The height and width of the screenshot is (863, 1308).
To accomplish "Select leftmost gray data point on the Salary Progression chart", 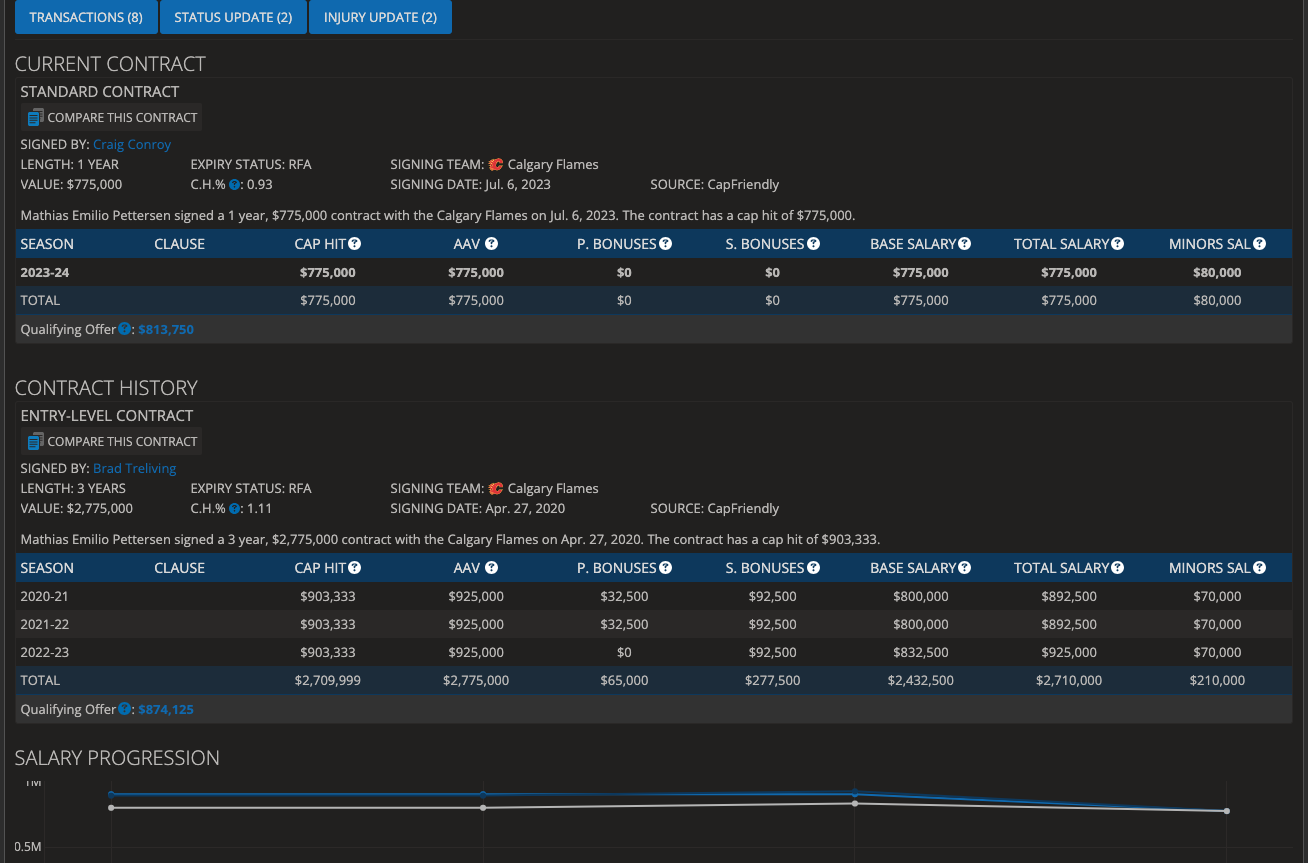I will click(111, 807).
